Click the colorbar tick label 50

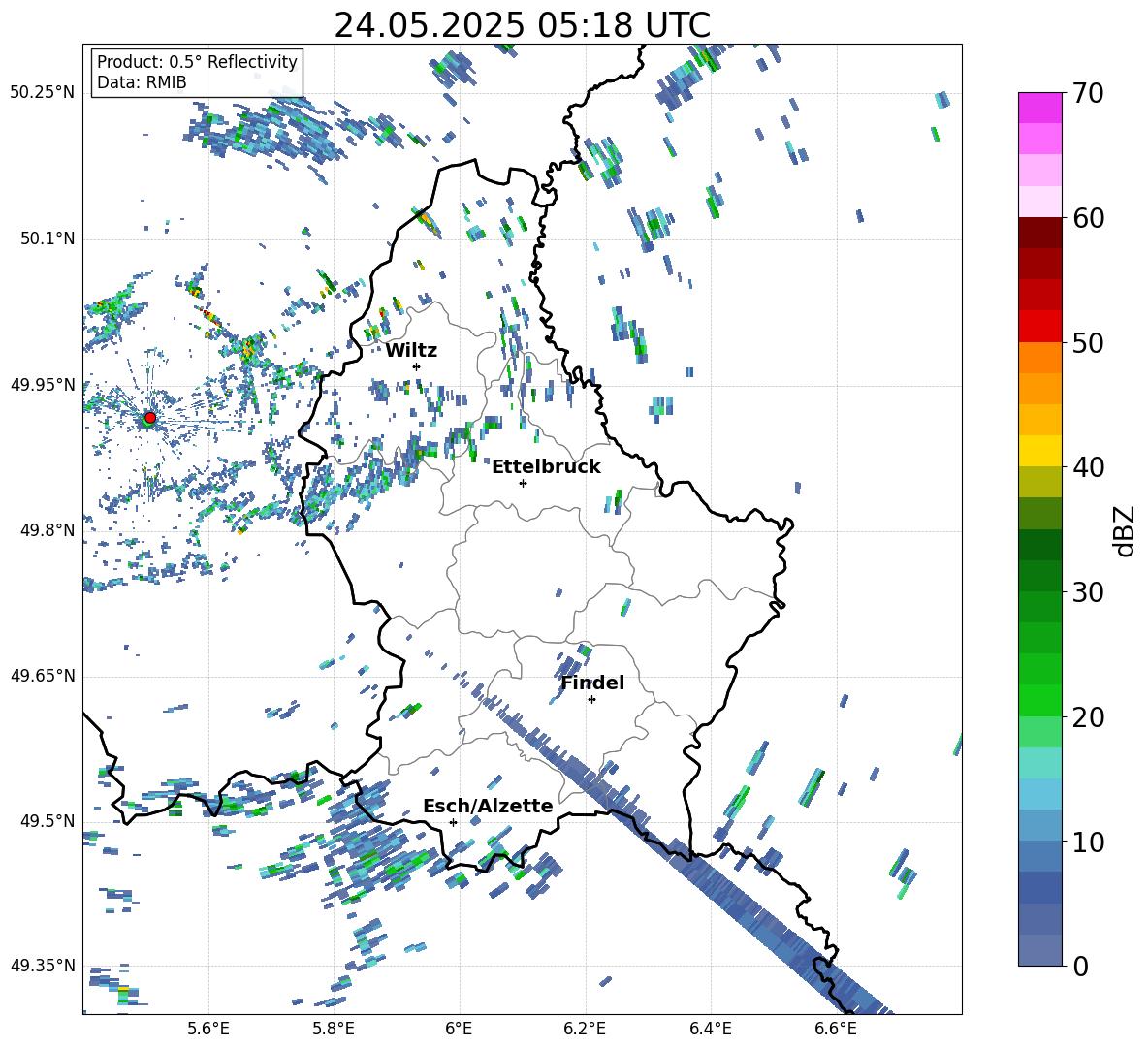1088,342
